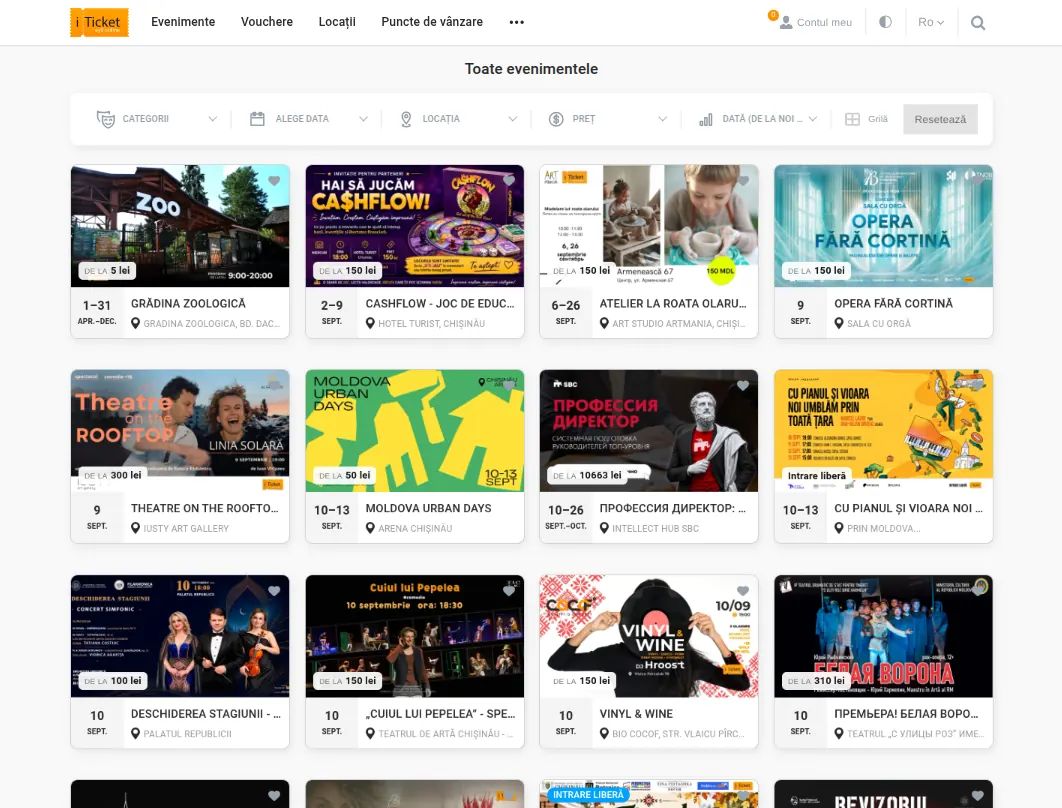Favorite the Atelier la roata olarului heart
This screenshot has height=808, width=1062.
point(743,181)
